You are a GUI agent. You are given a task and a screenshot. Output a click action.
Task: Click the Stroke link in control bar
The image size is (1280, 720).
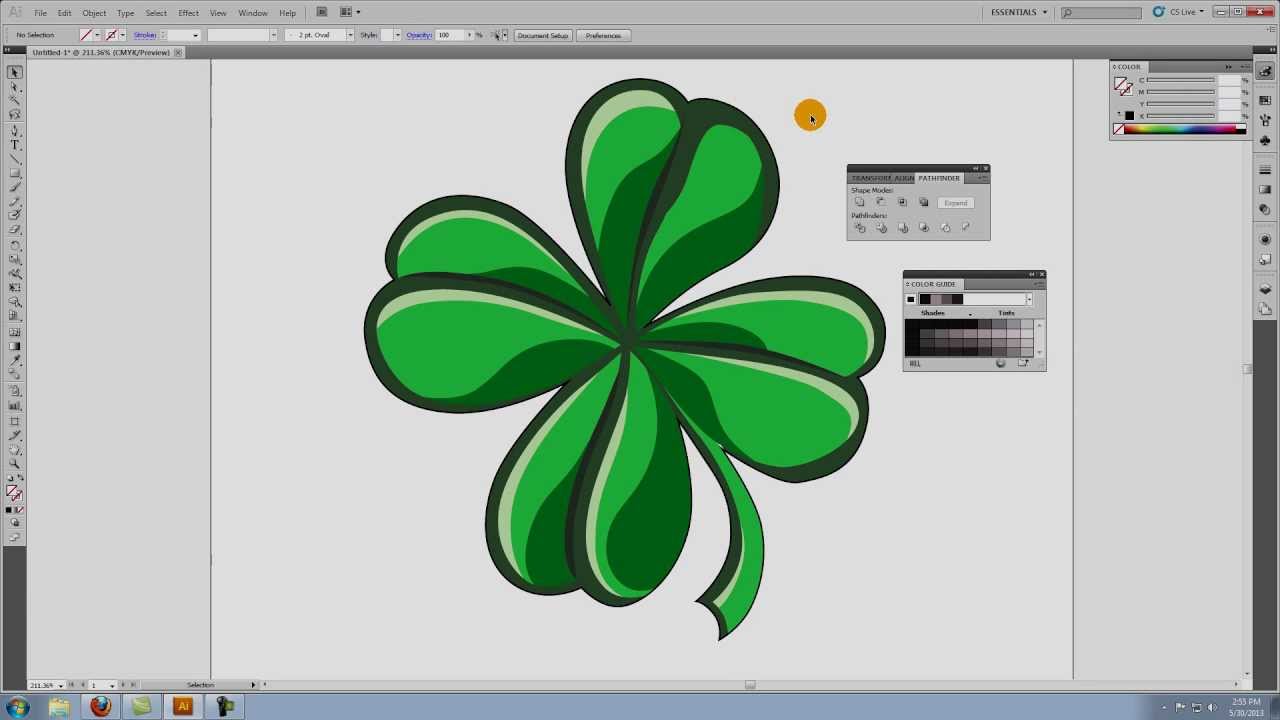click(145, 35)
